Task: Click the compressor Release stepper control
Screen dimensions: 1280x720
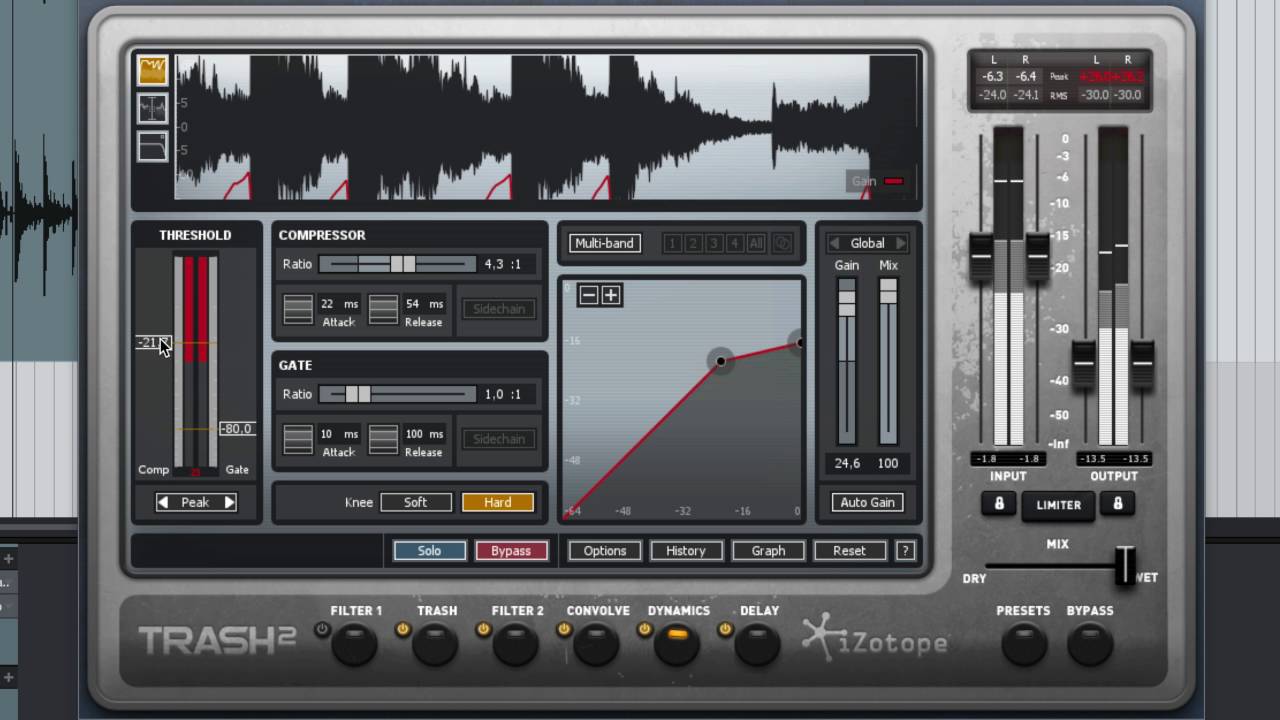Action: [x=383, y=309]
